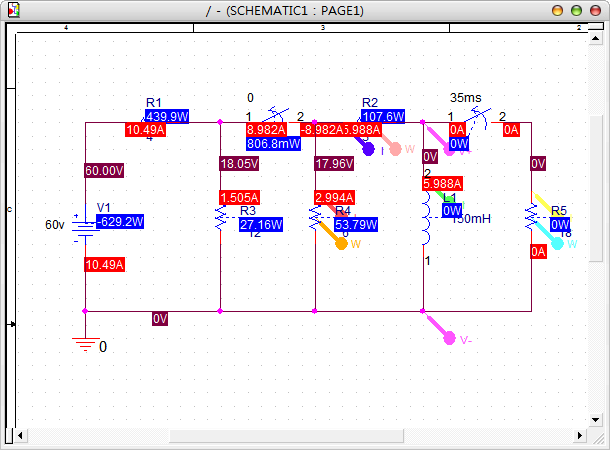The image size is (610, 450).
Task: Select the 60.00V voltage display label
Action: click(x=103, y=171)
